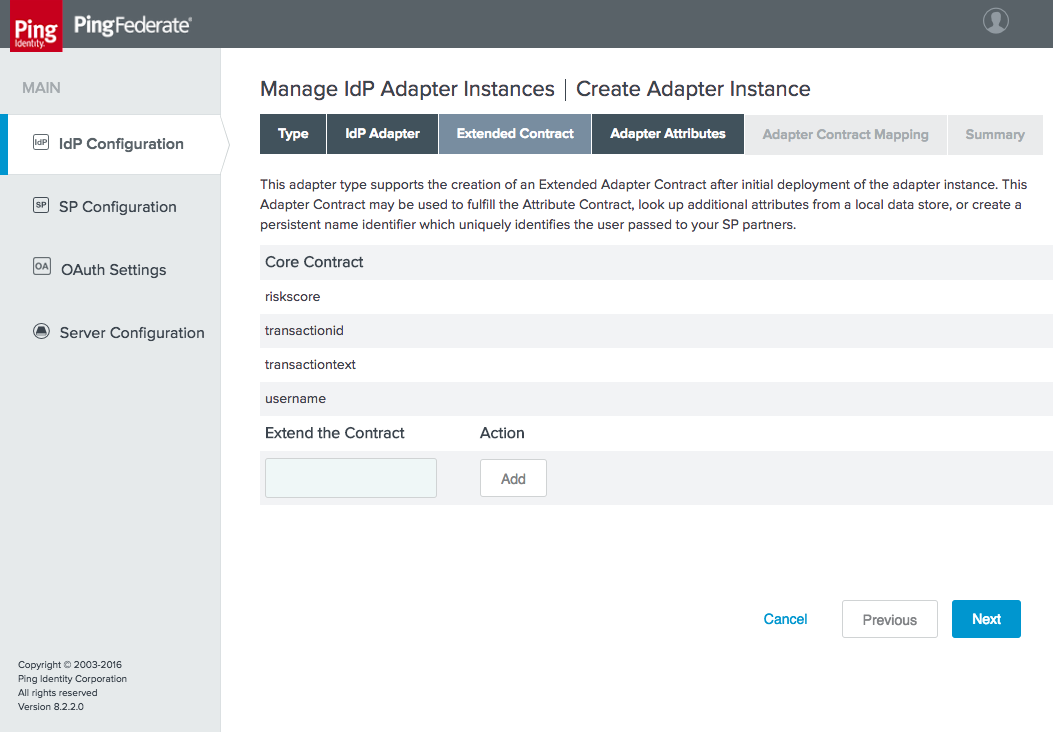Click the Previous button
Viewport: 1053px width, 732px height.
click(x=889, y=619)
